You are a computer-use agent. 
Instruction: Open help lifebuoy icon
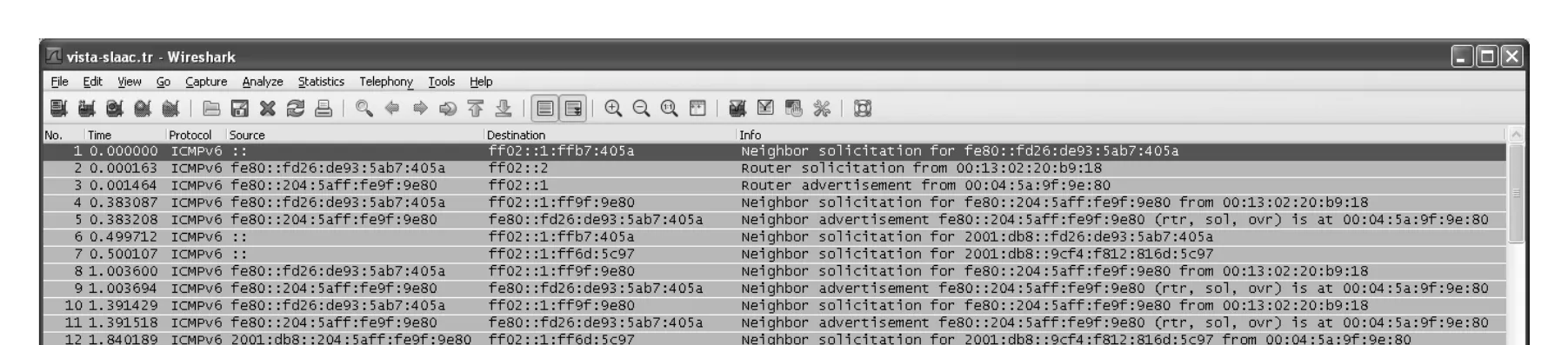(x=863, y=109)
